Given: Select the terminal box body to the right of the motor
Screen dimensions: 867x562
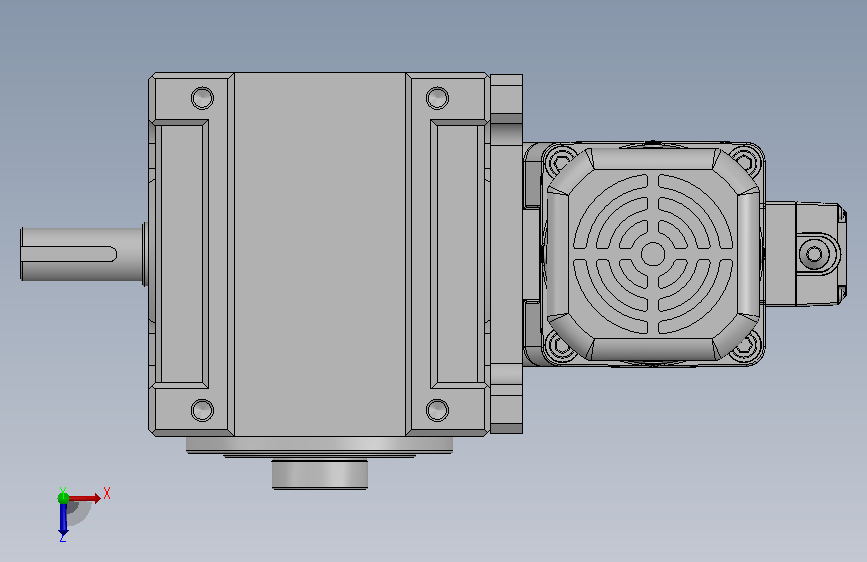Looking at the screenshot, I should coord(780,254).
